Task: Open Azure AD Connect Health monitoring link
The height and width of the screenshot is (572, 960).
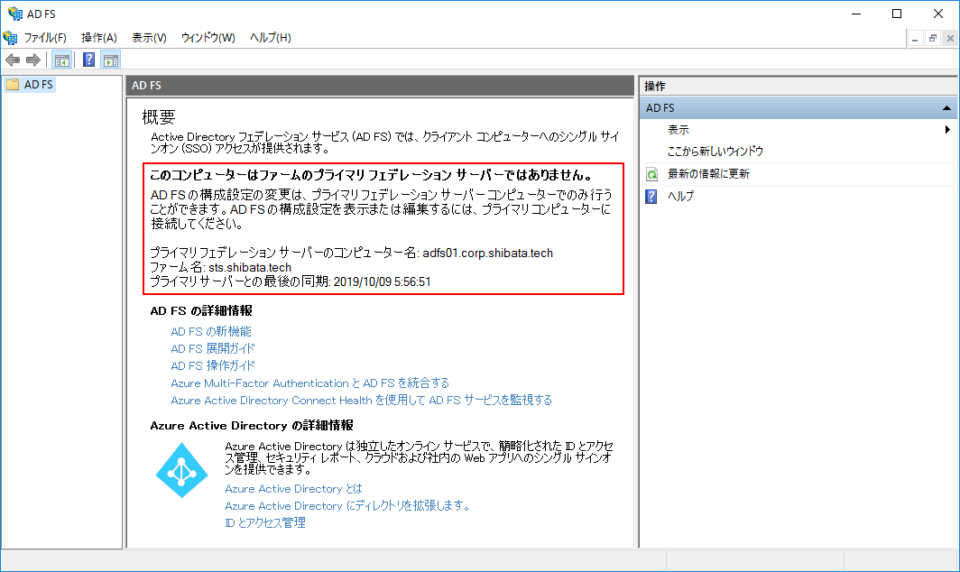Action: tap(361, 400)
